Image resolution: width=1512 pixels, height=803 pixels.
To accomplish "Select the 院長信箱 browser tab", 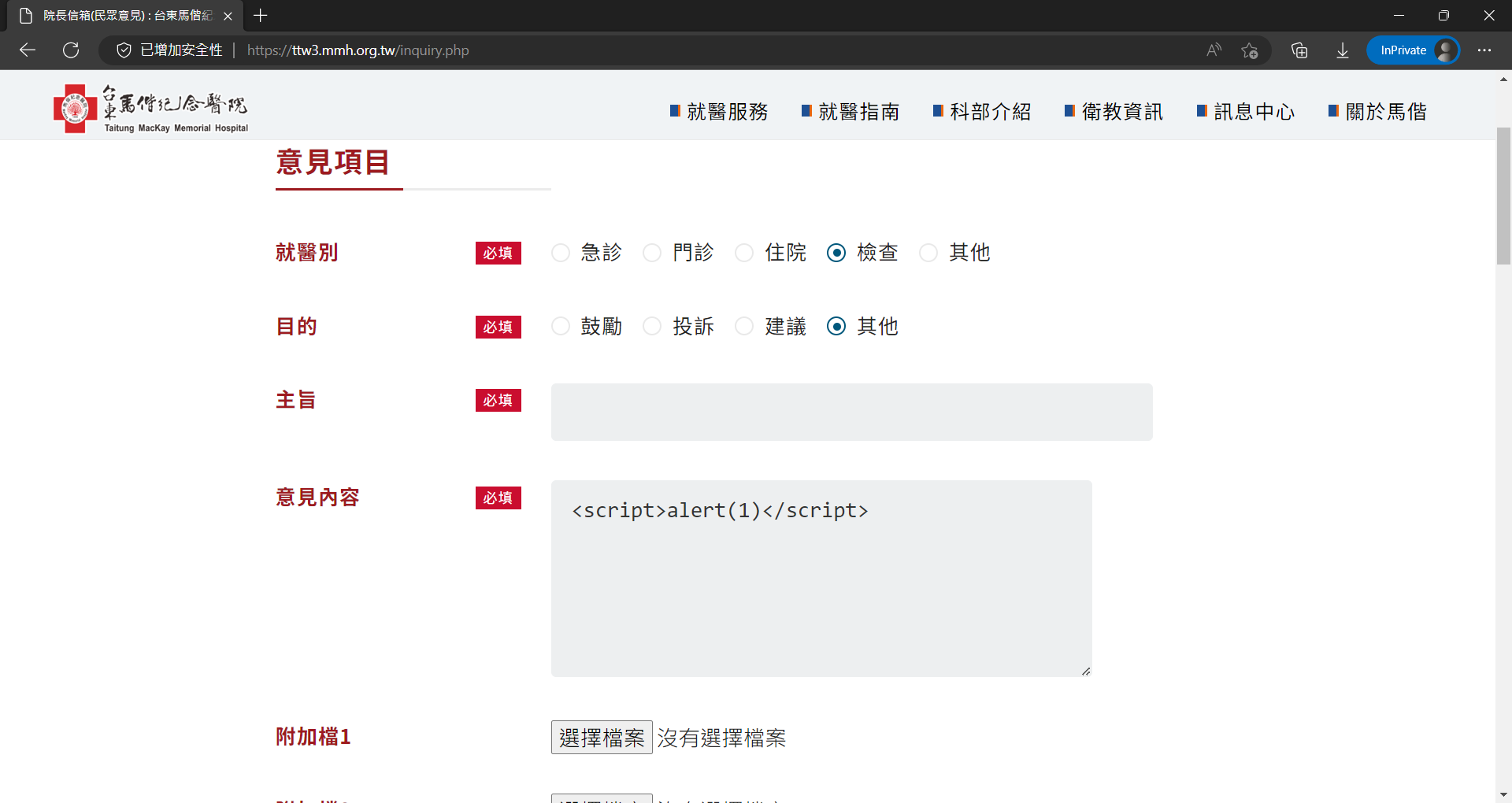I will [x=126, y=16].
